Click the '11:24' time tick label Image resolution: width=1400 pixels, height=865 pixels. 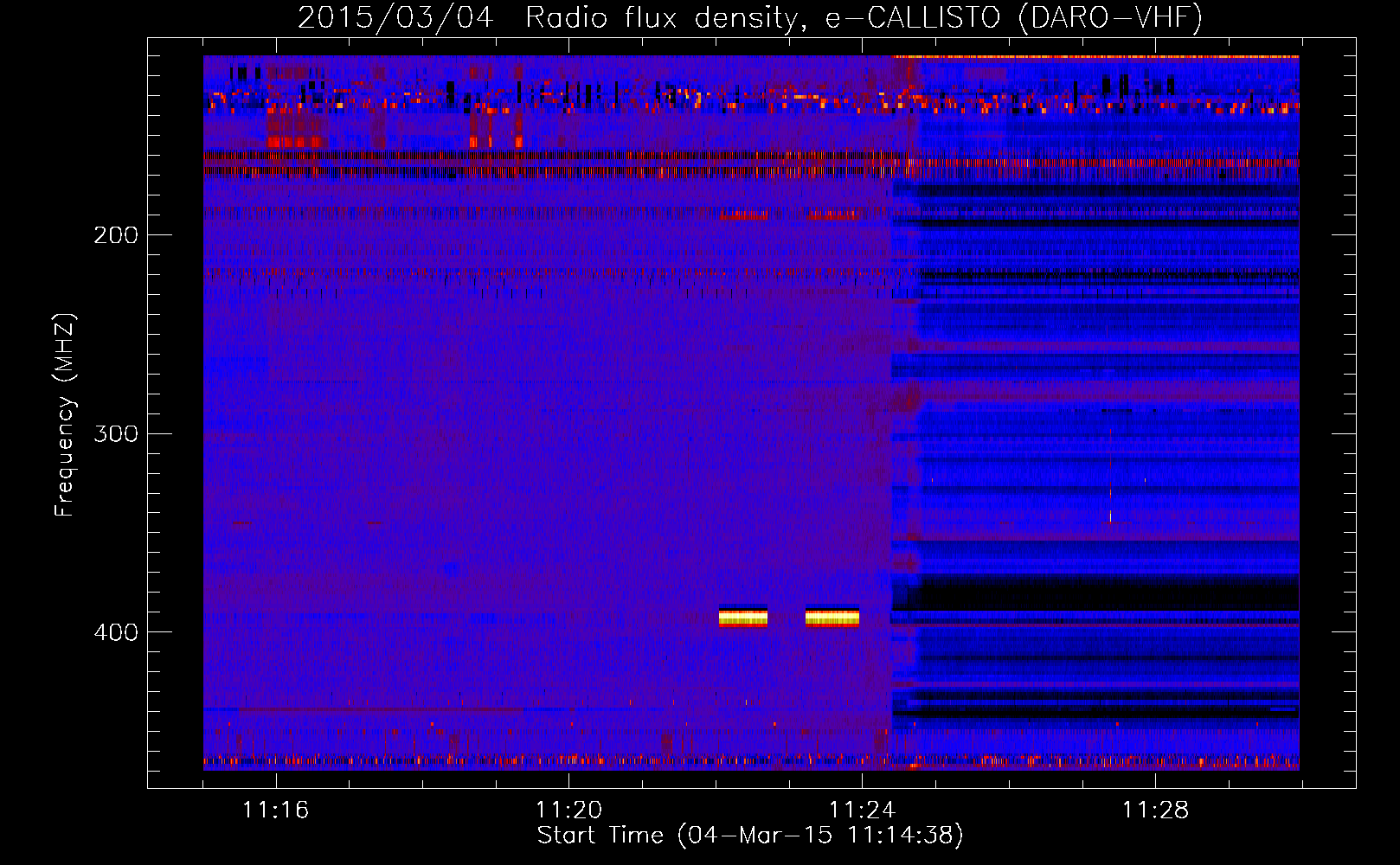tap(862, 811)
